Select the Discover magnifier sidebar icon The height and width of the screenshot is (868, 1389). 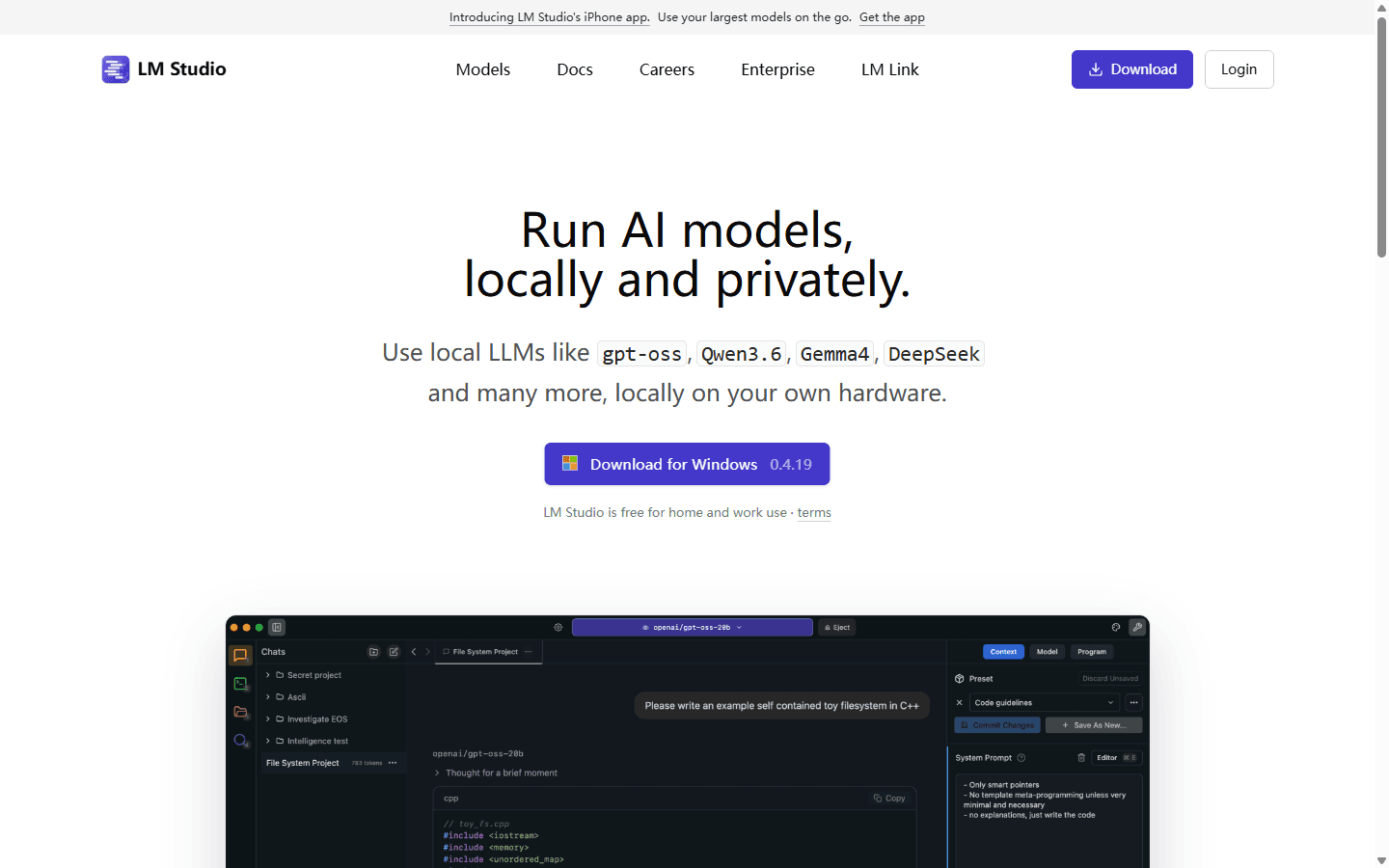click(240, 741)
